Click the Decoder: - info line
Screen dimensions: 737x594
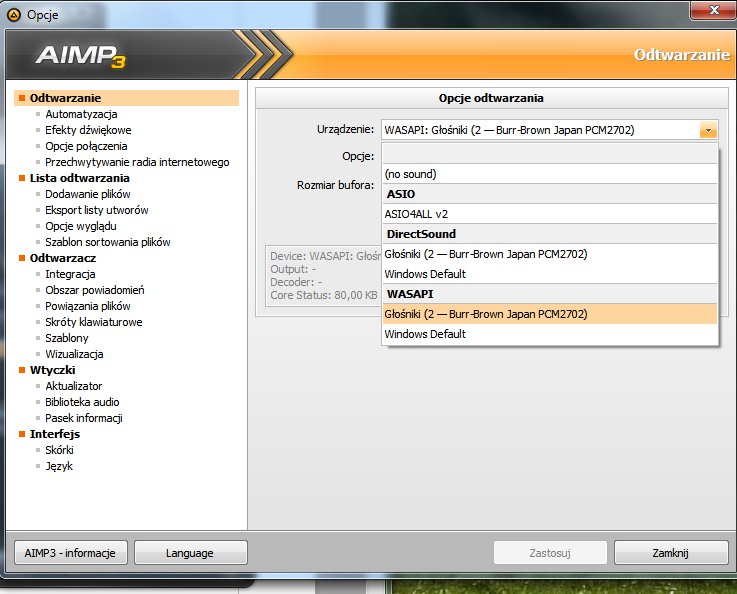coord(296,282)
